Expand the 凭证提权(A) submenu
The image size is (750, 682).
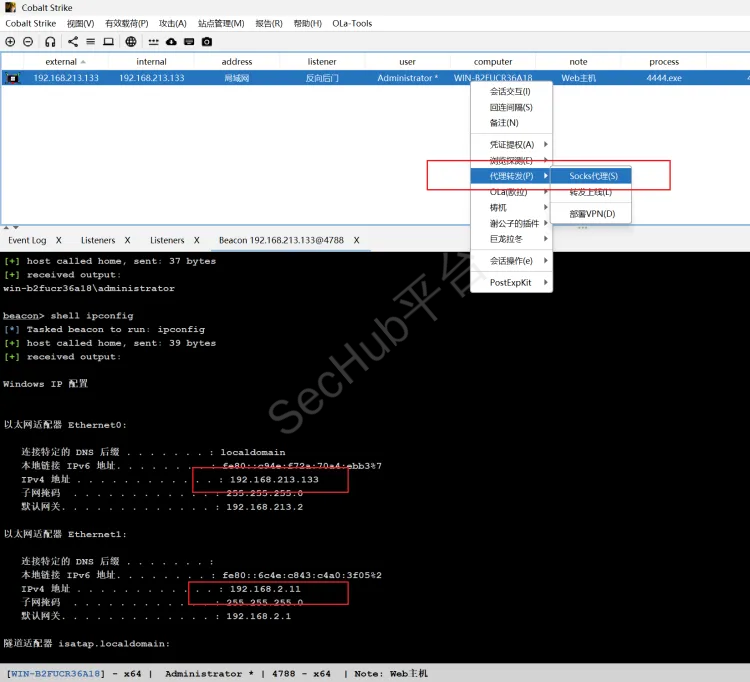point(511,144)
